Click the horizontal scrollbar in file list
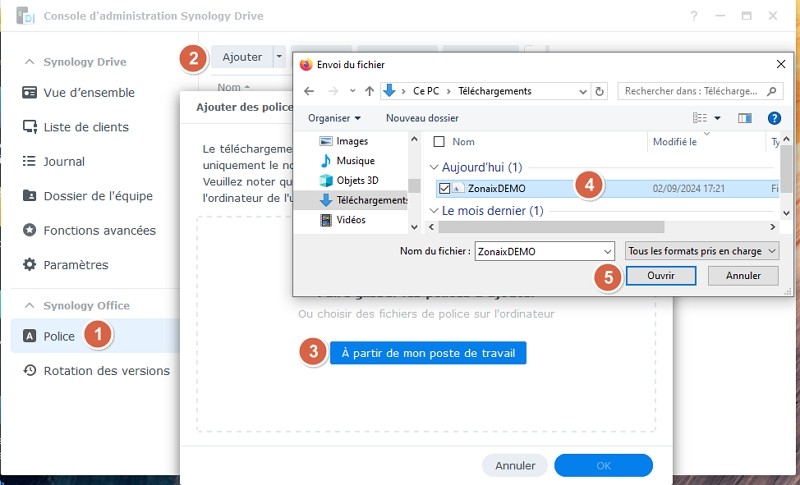The height and width of the screenshot is (485, 800). point(551,226)
